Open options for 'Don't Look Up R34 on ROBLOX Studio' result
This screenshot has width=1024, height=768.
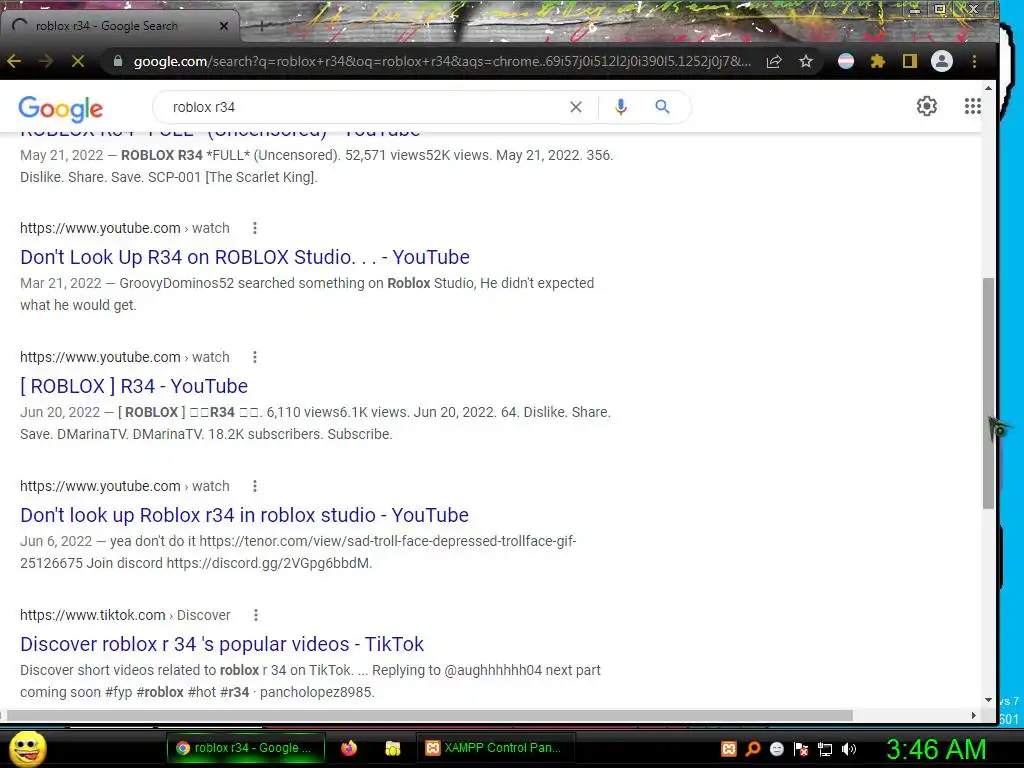click(x=255, y=228)
